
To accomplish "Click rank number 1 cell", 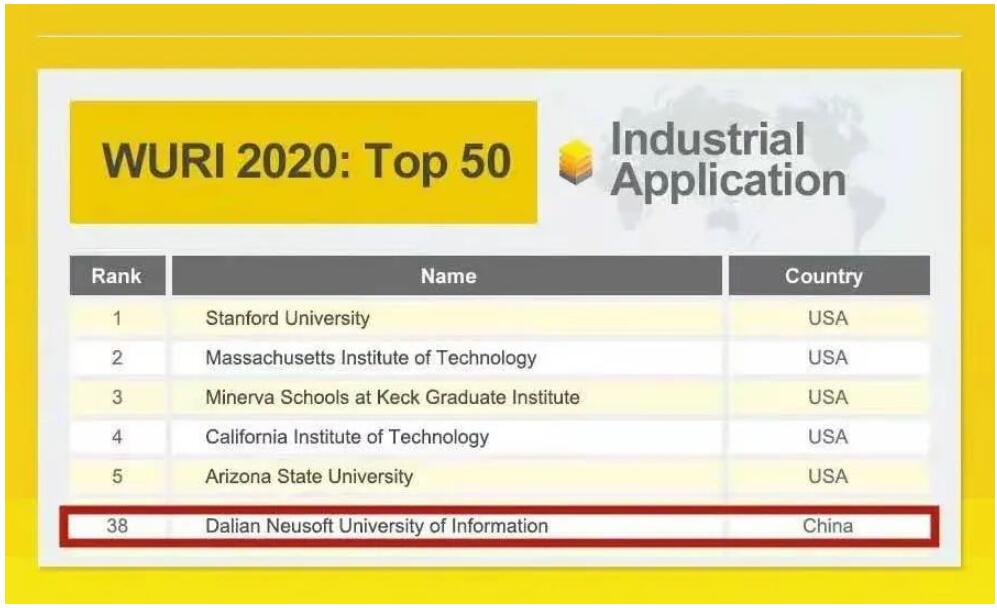I will click(117, 318).
